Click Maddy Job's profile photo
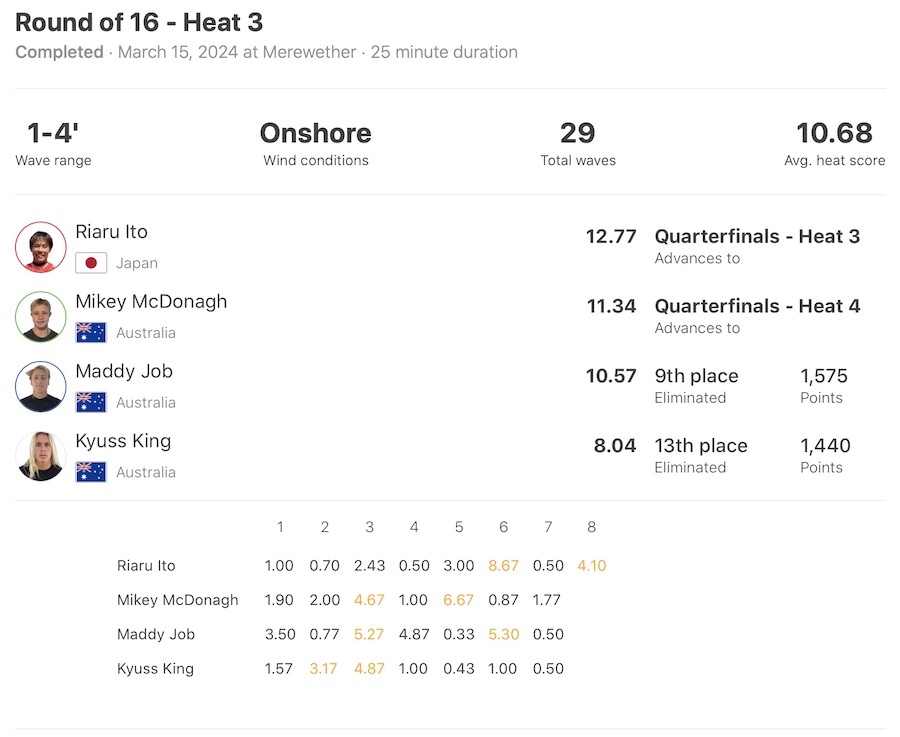This screenshot has width=900, height=737. tap(41, 387)
